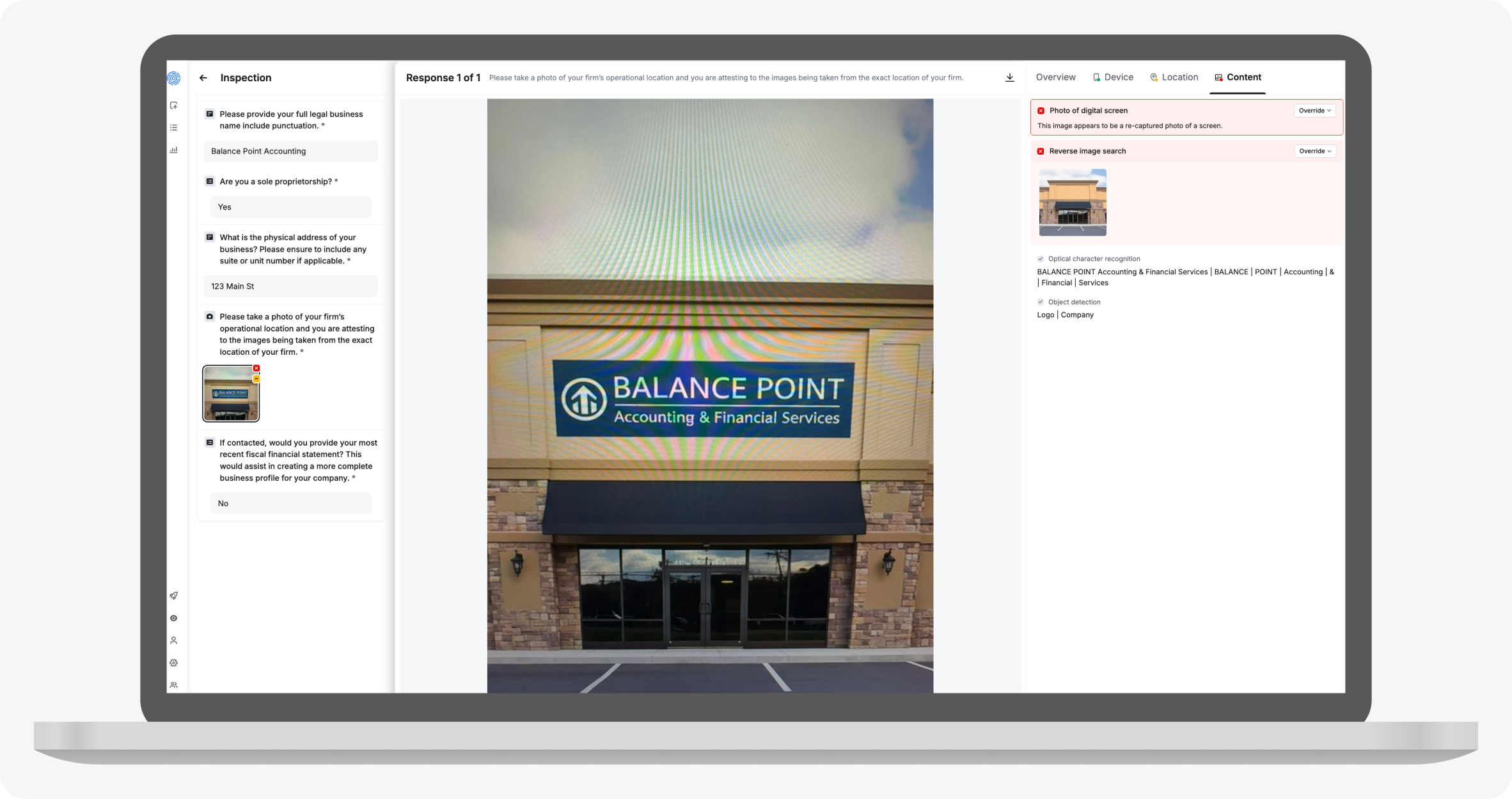Open the Location tab

[1180, 77]
